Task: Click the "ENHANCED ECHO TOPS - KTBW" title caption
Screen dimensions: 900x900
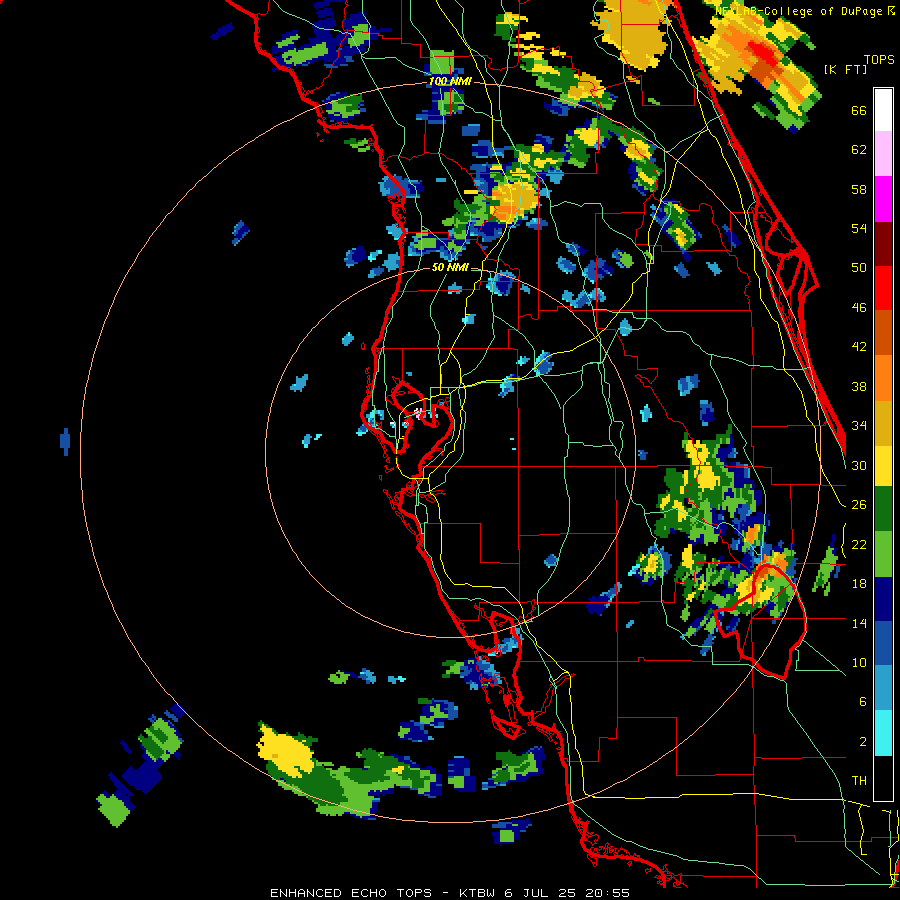Action: 382,893
